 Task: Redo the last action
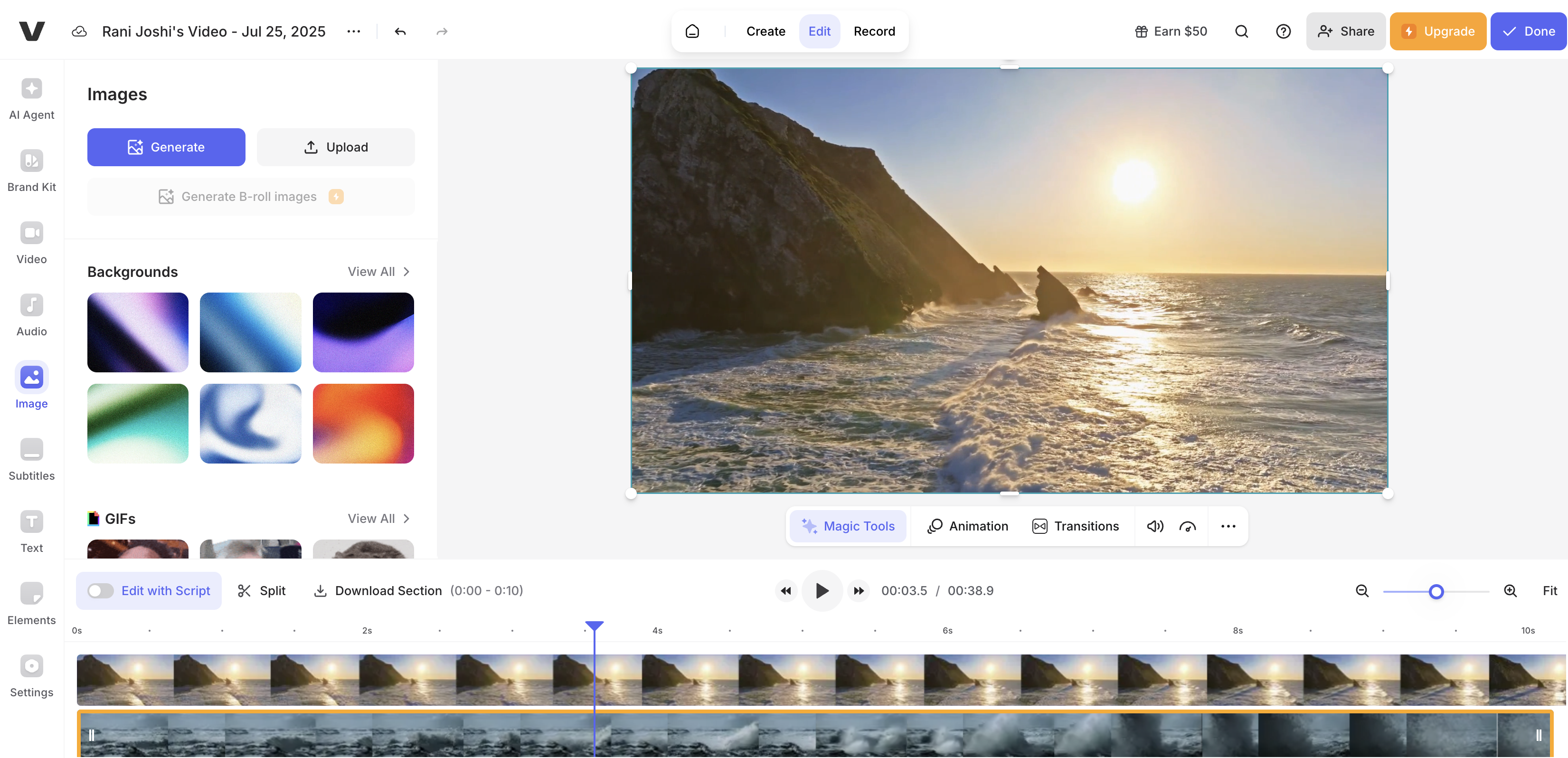tap(442, 31)
